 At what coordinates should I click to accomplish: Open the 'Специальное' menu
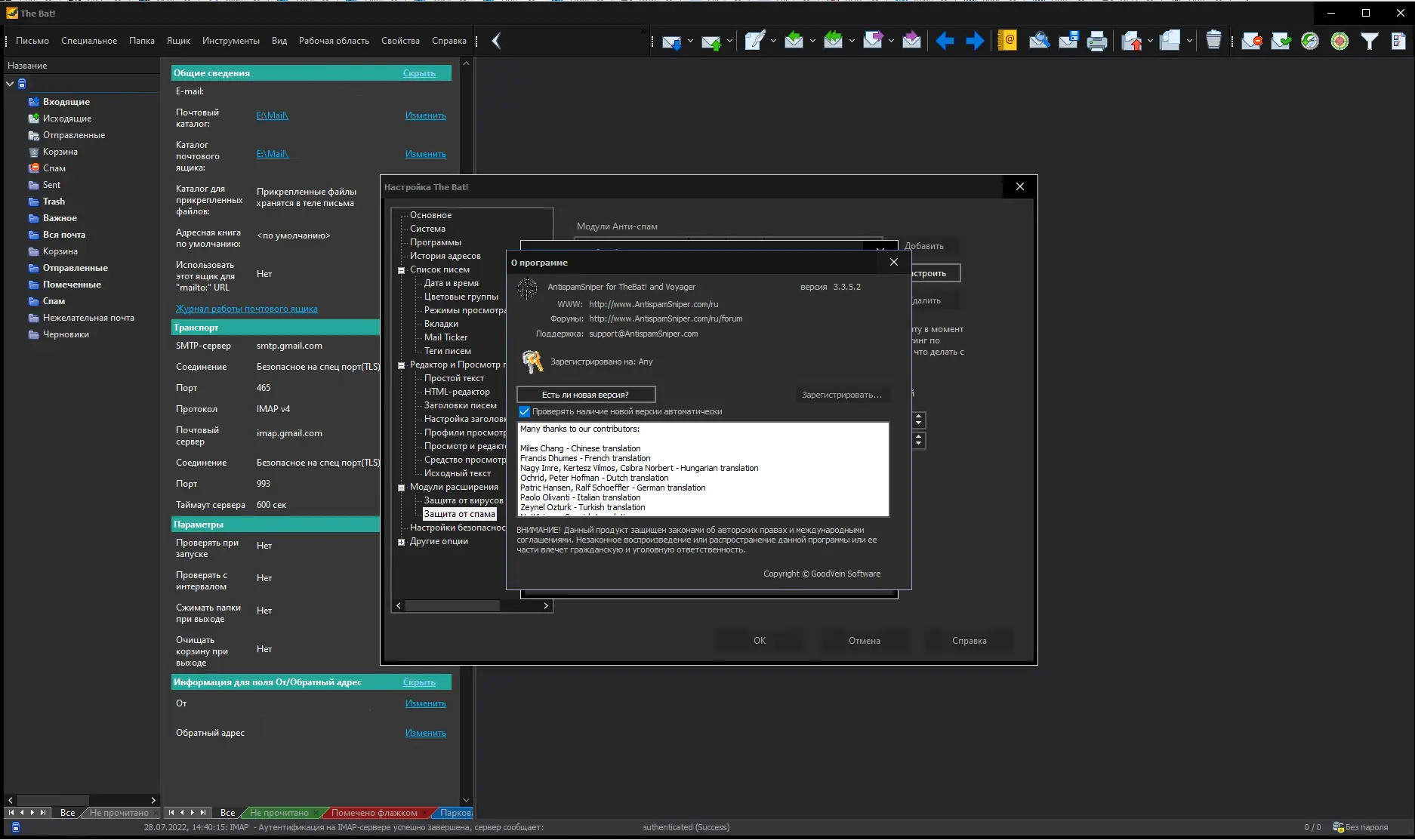89,41
